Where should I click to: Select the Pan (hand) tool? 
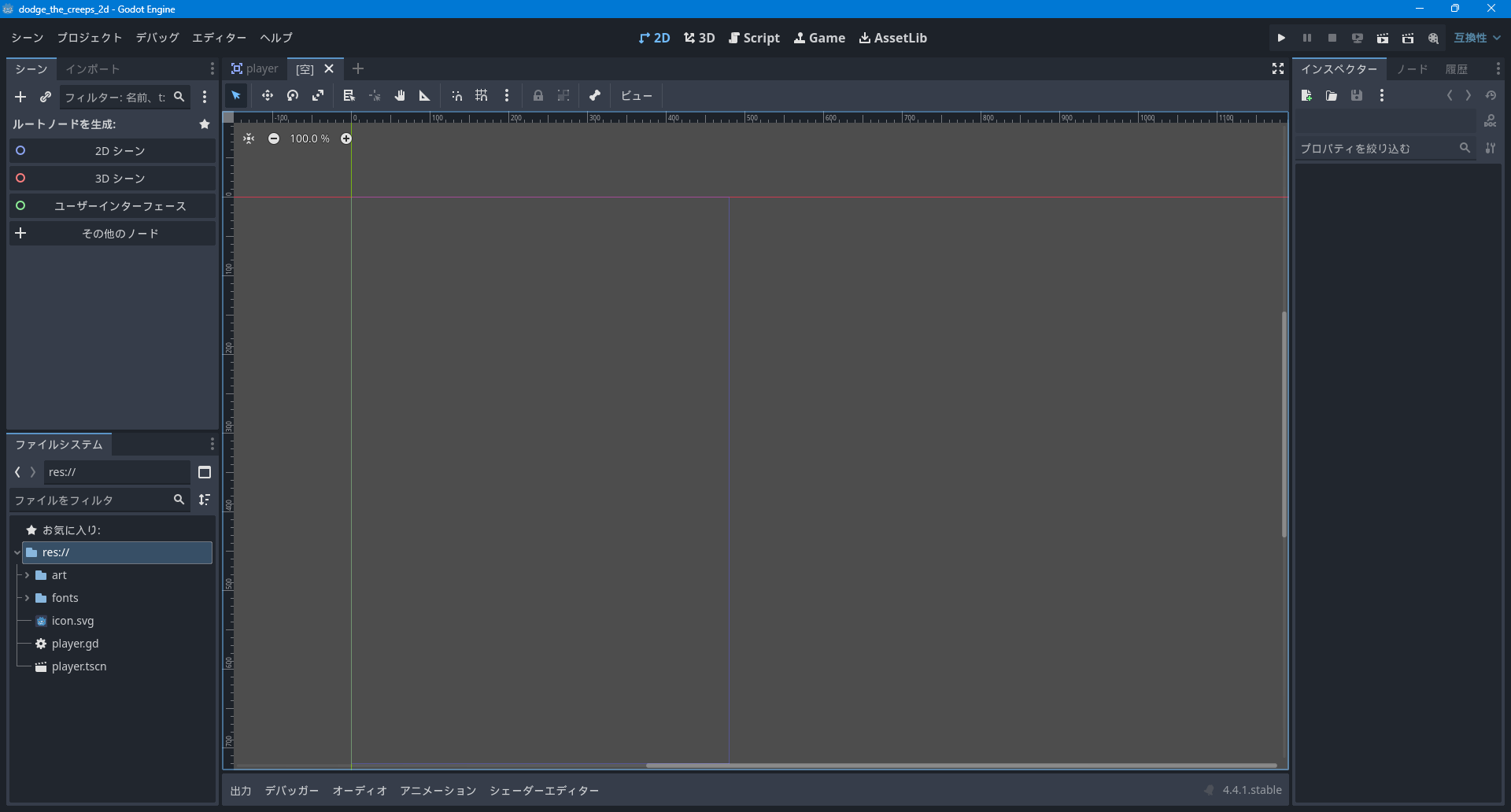(400, 95)
